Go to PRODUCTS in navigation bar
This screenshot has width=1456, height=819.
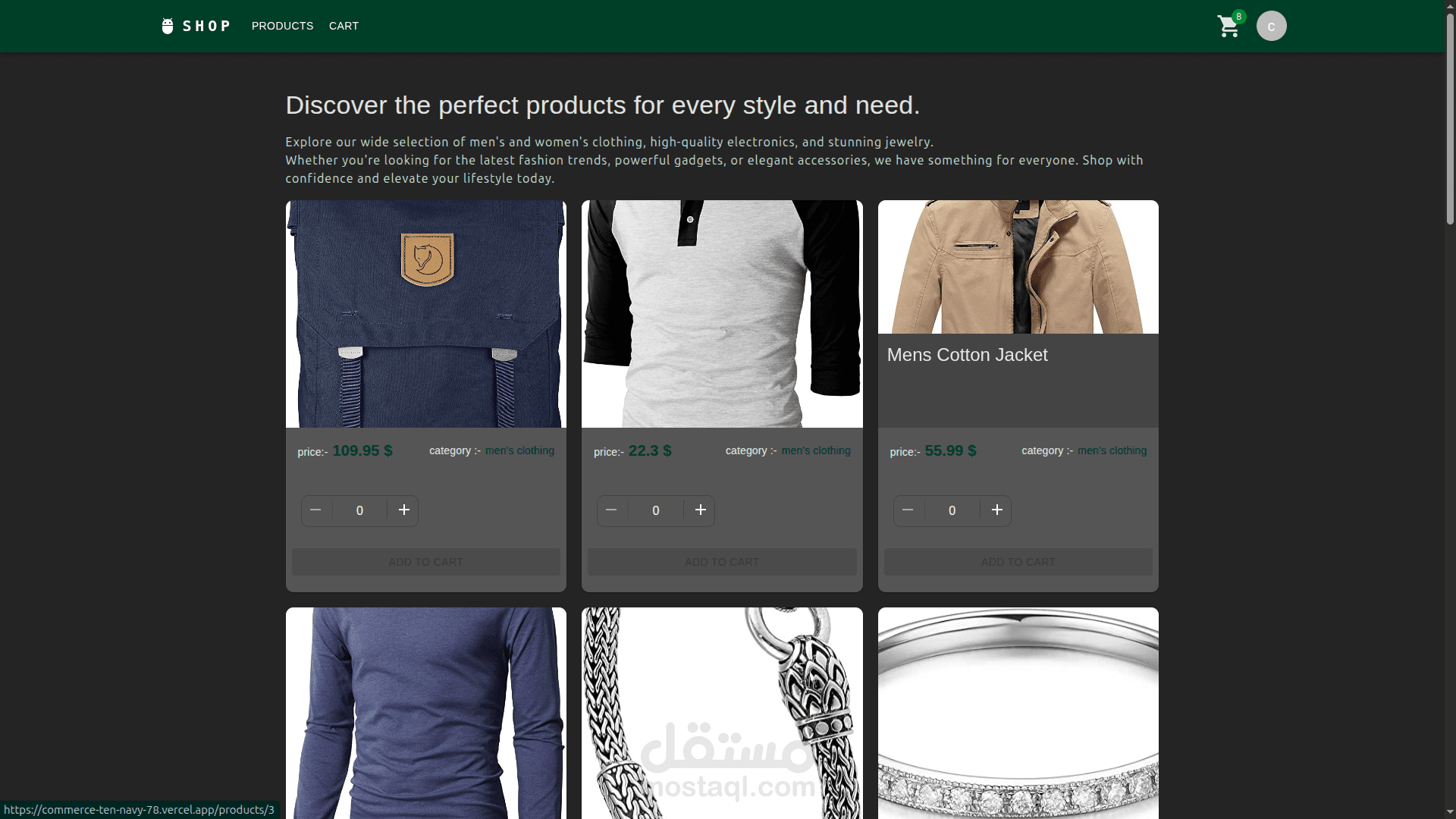282,26
